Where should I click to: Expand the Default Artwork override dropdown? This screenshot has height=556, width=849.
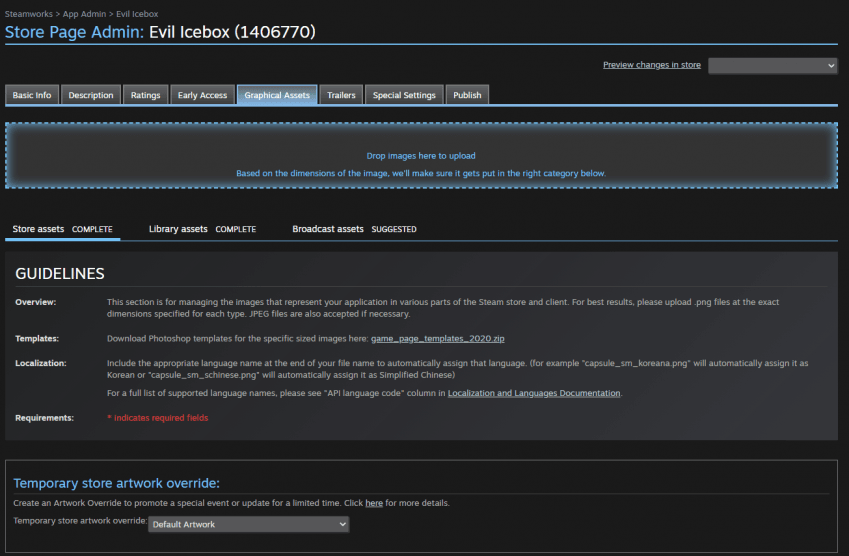point(249,524)
